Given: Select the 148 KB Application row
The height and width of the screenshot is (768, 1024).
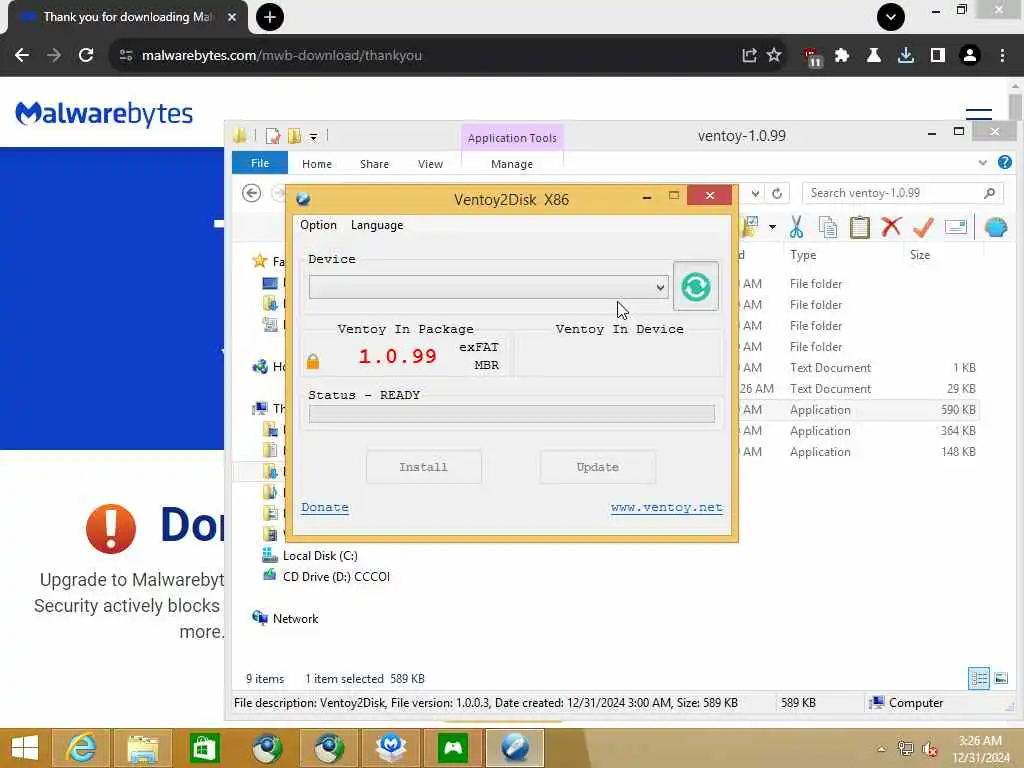Looking at the screenshot, I should (x=859, y=451).
